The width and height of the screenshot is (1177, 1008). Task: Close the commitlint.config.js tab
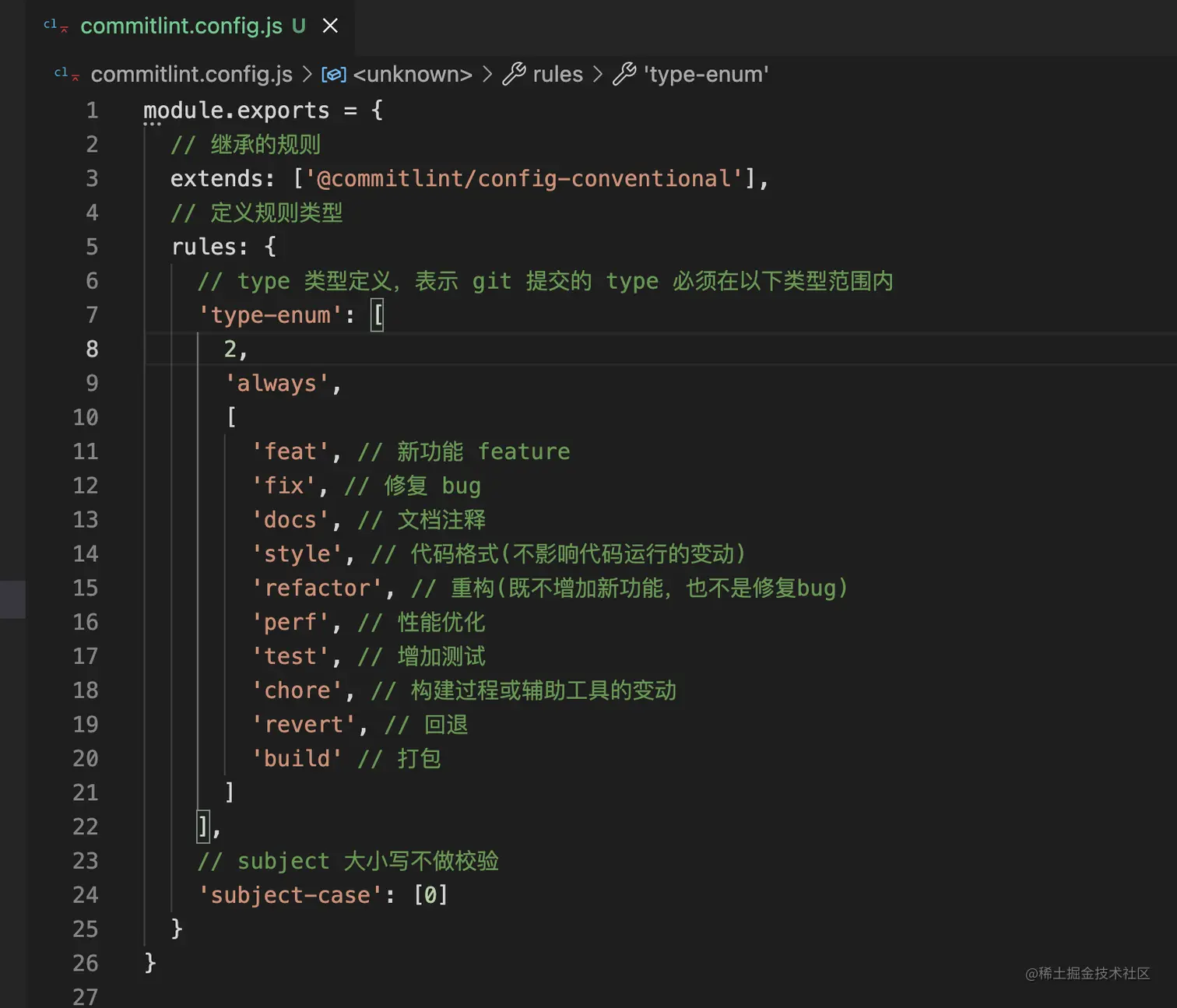coord(330,25)
